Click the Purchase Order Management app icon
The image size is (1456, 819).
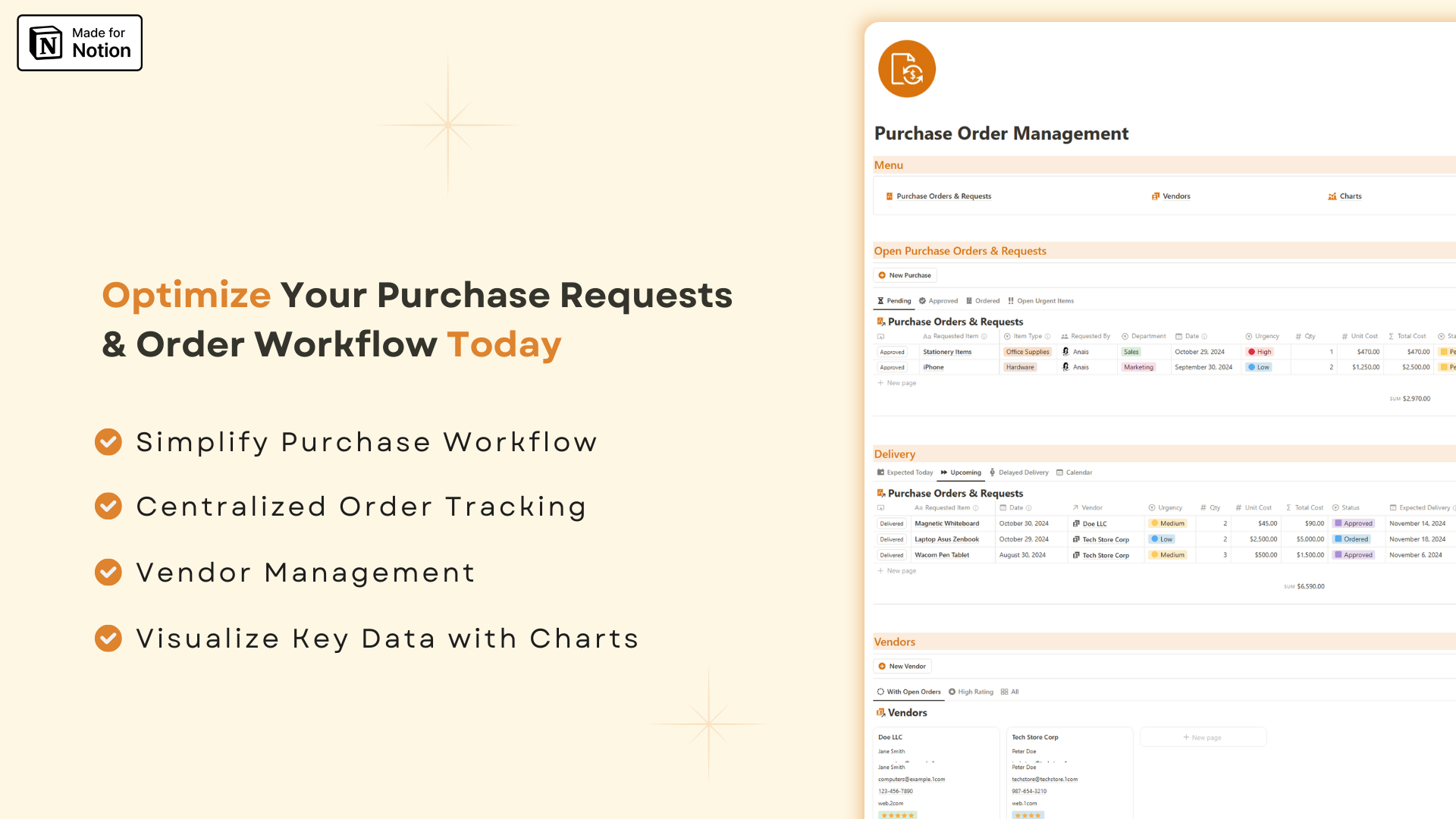coord(906,68)
